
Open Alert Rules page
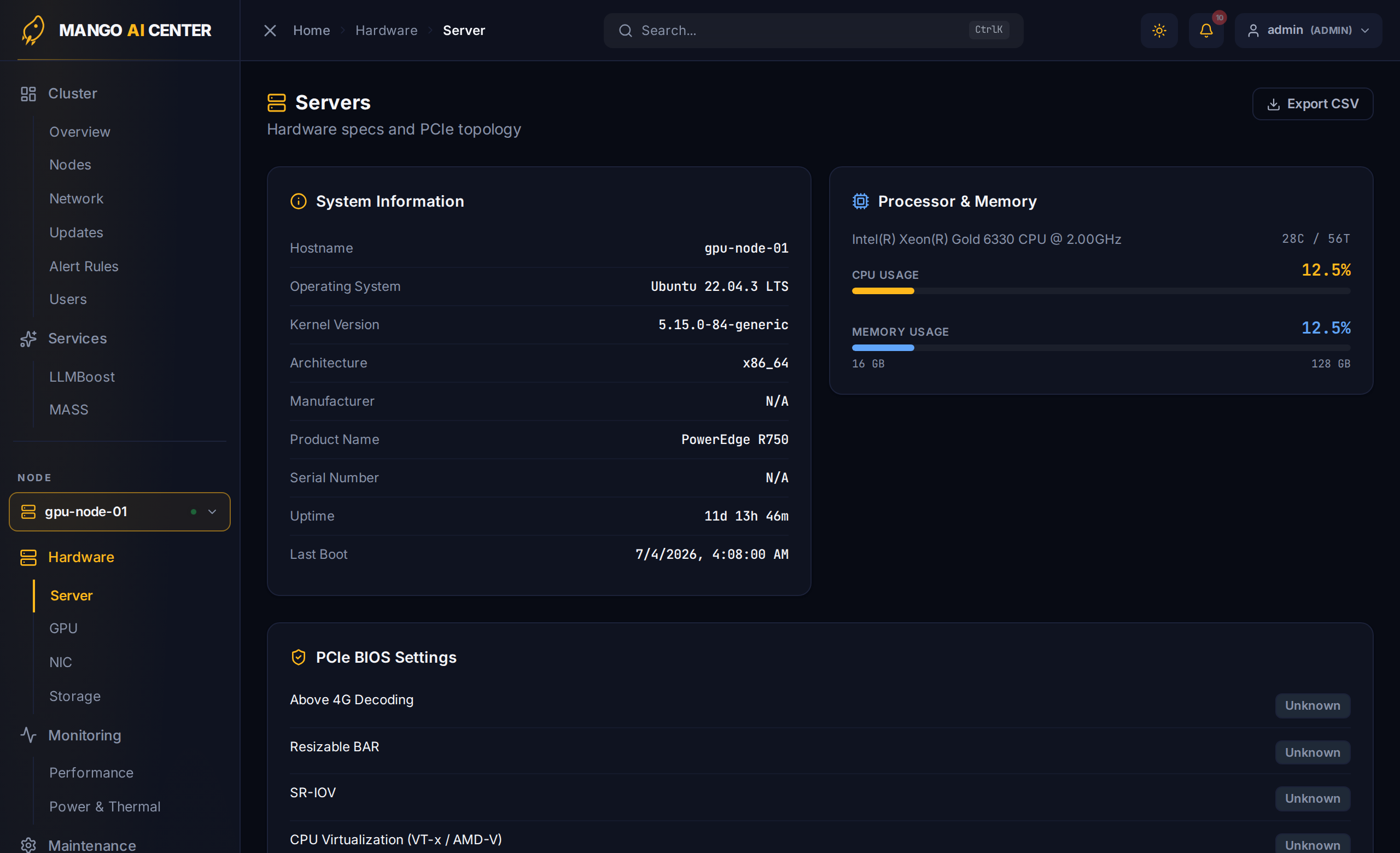click(x=84, y=266)
